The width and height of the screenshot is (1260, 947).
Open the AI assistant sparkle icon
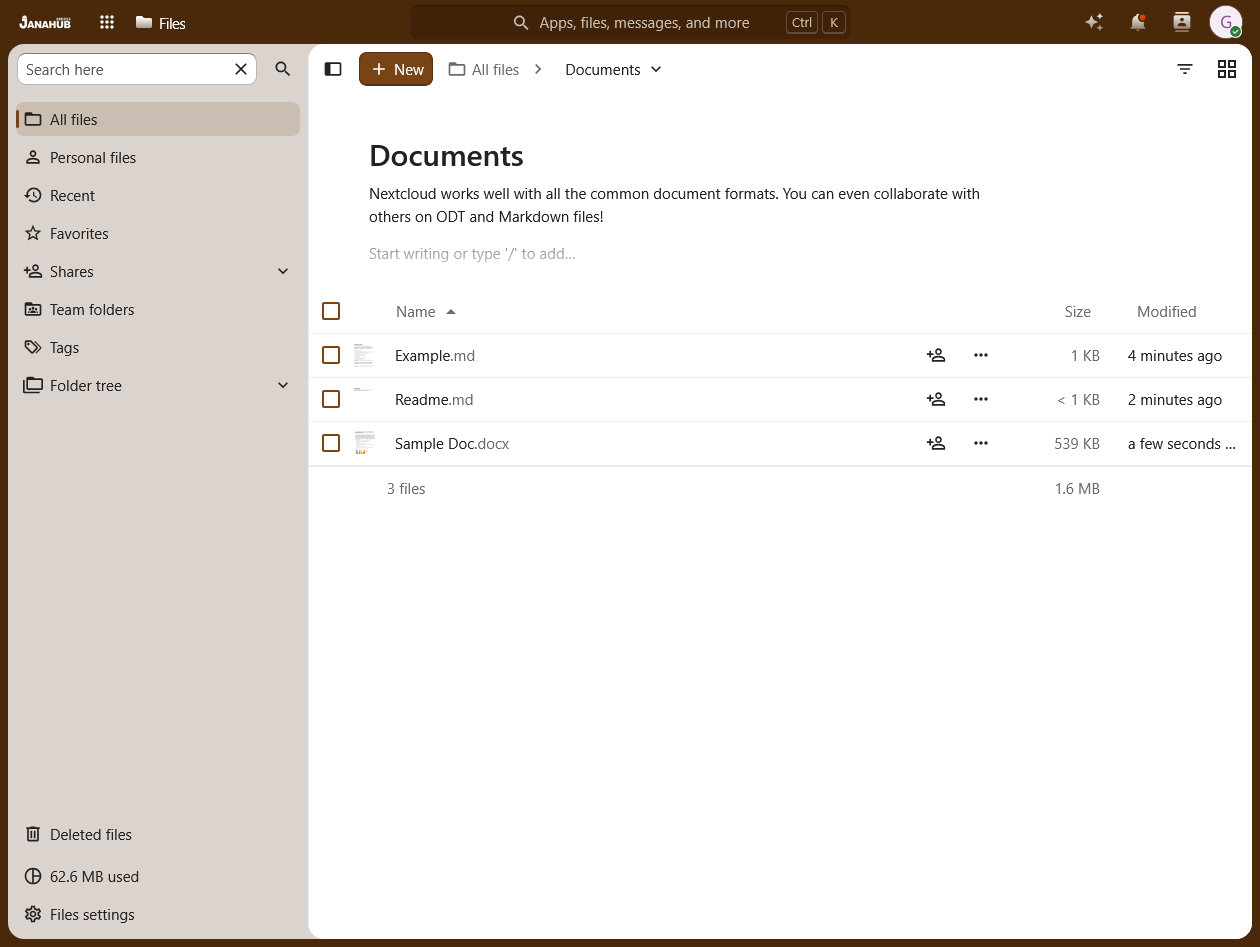(x=1094, y=22)
